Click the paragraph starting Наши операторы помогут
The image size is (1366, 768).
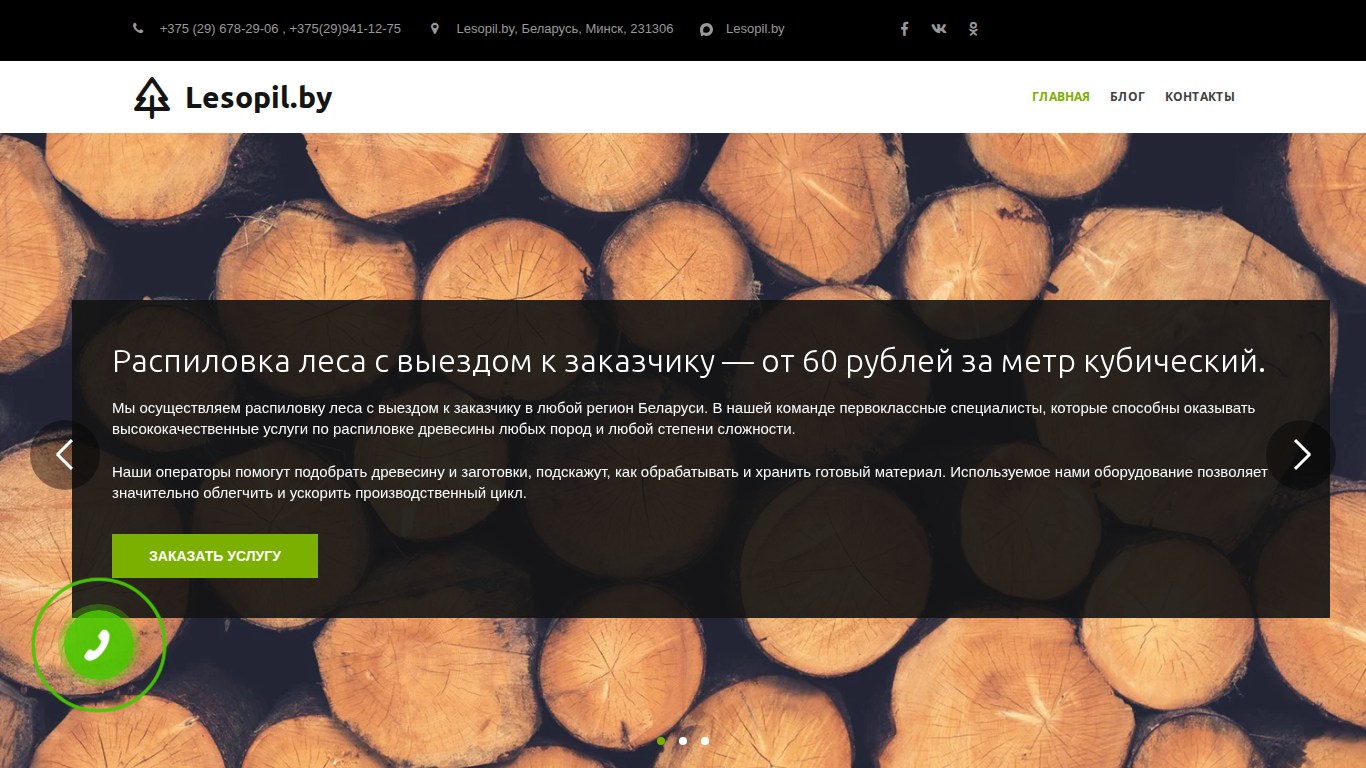click(x=690, y=482)
